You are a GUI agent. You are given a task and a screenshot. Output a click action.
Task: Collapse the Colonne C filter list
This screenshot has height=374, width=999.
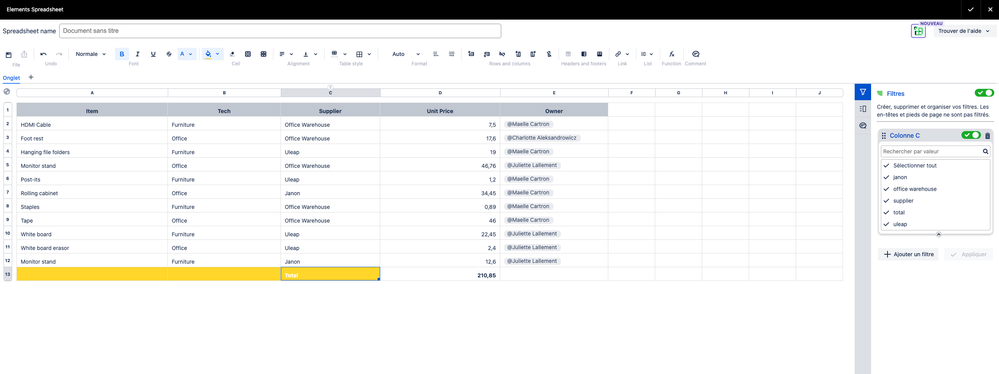pyautogui.click(x=938, y=234)
